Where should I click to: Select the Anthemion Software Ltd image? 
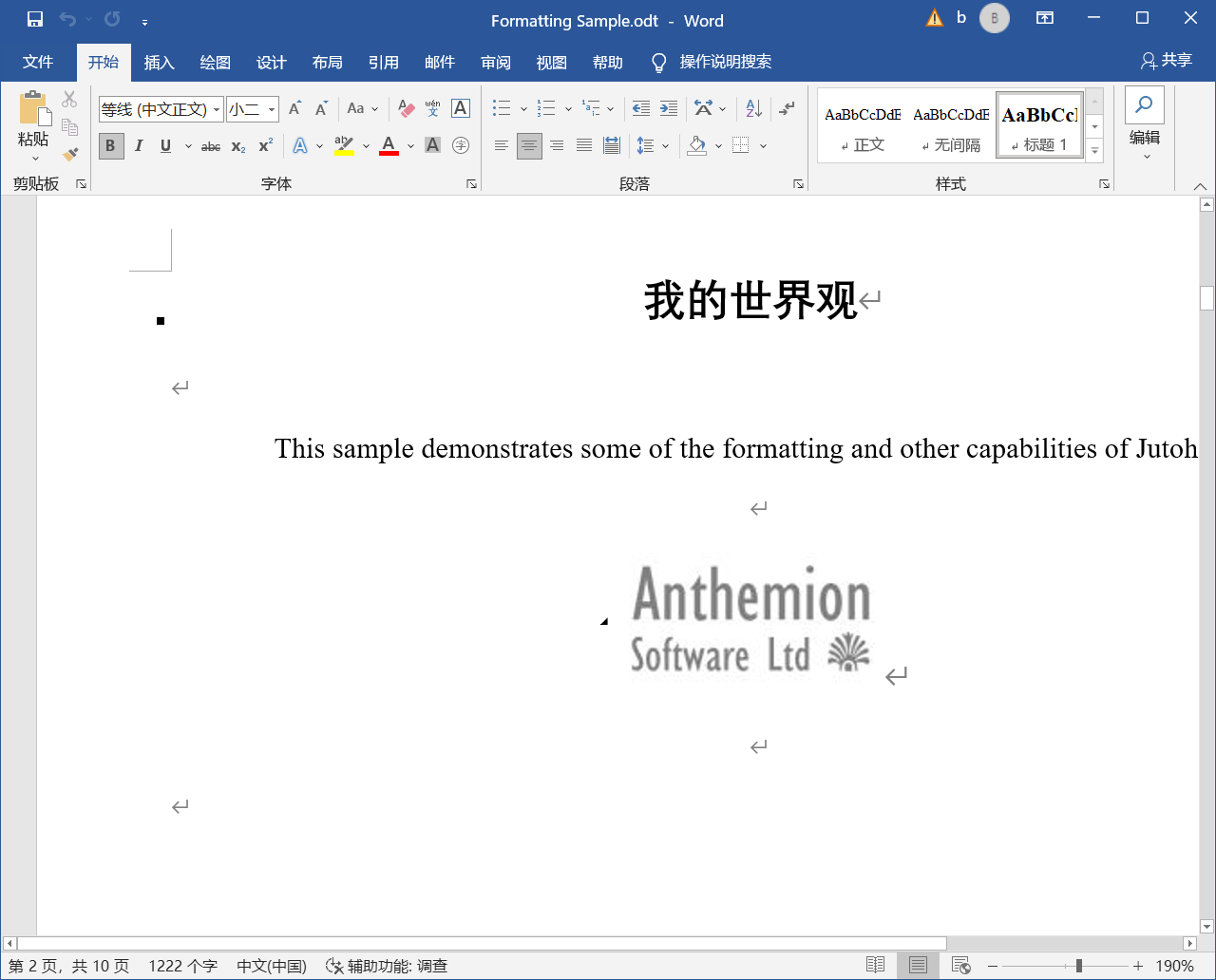(750, 620)
